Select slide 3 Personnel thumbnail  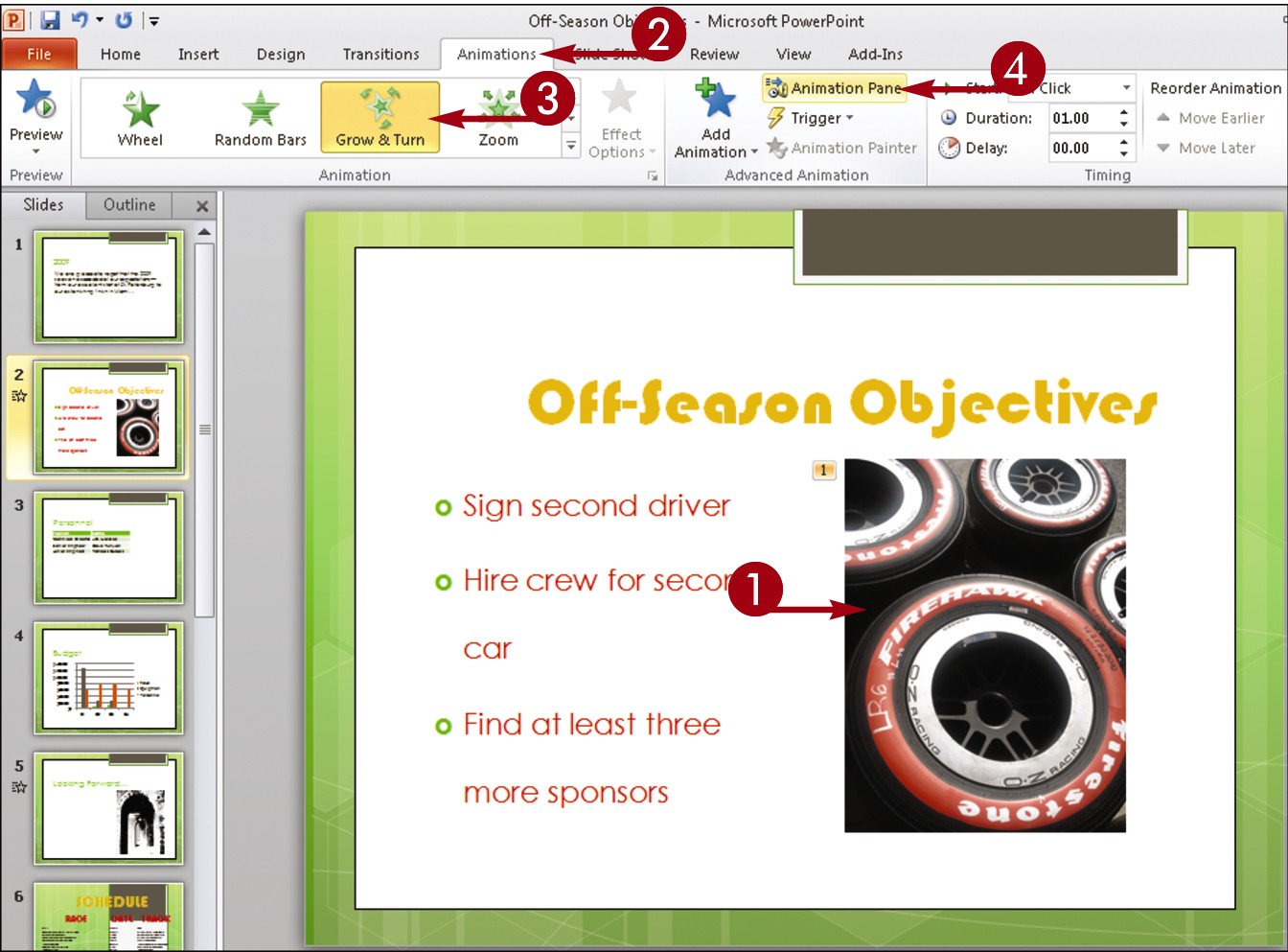click(x=109, y=547)
